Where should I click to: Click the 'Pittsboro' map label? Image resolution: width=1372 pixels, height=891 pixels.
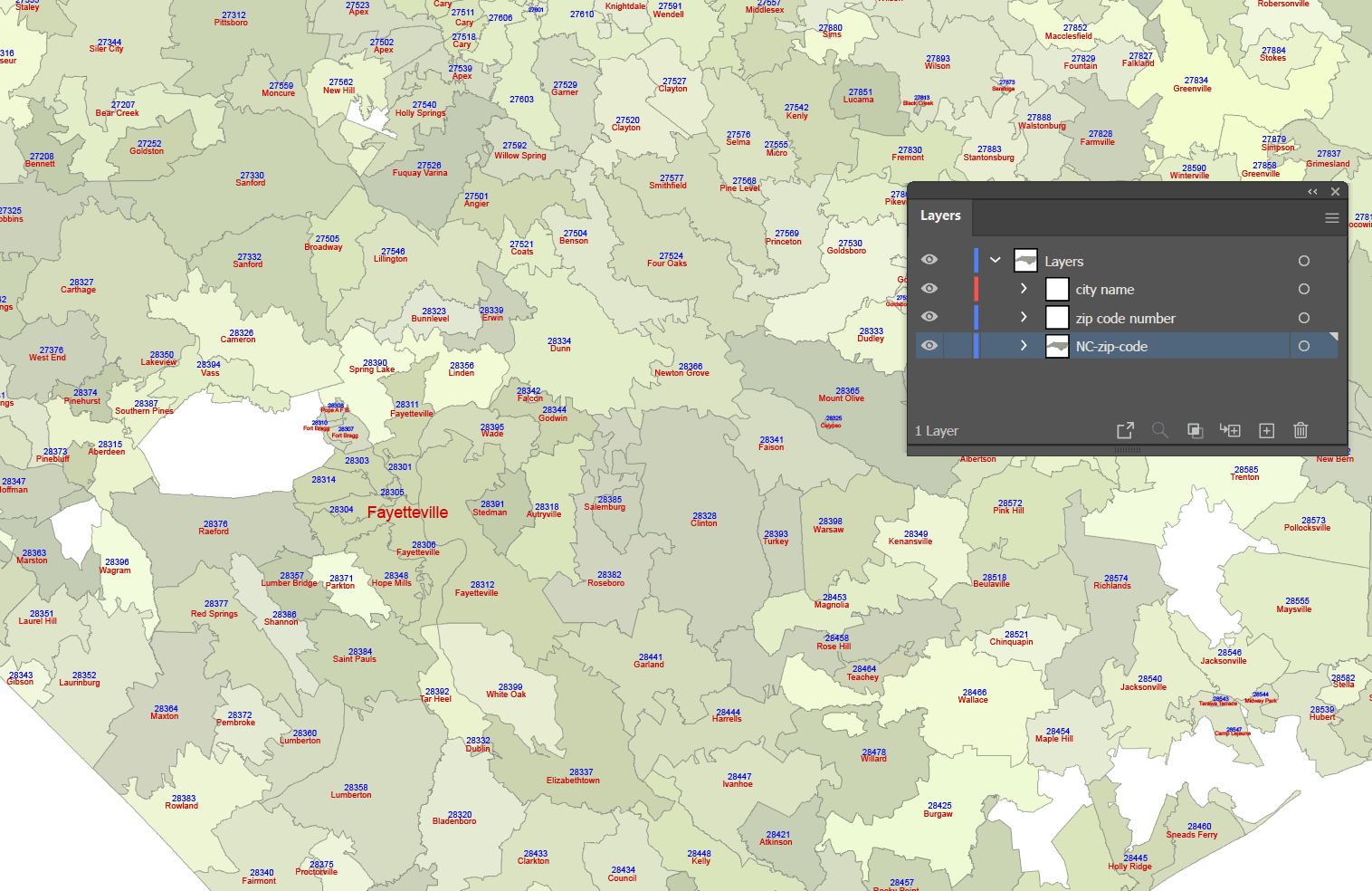tap(231, 23)
